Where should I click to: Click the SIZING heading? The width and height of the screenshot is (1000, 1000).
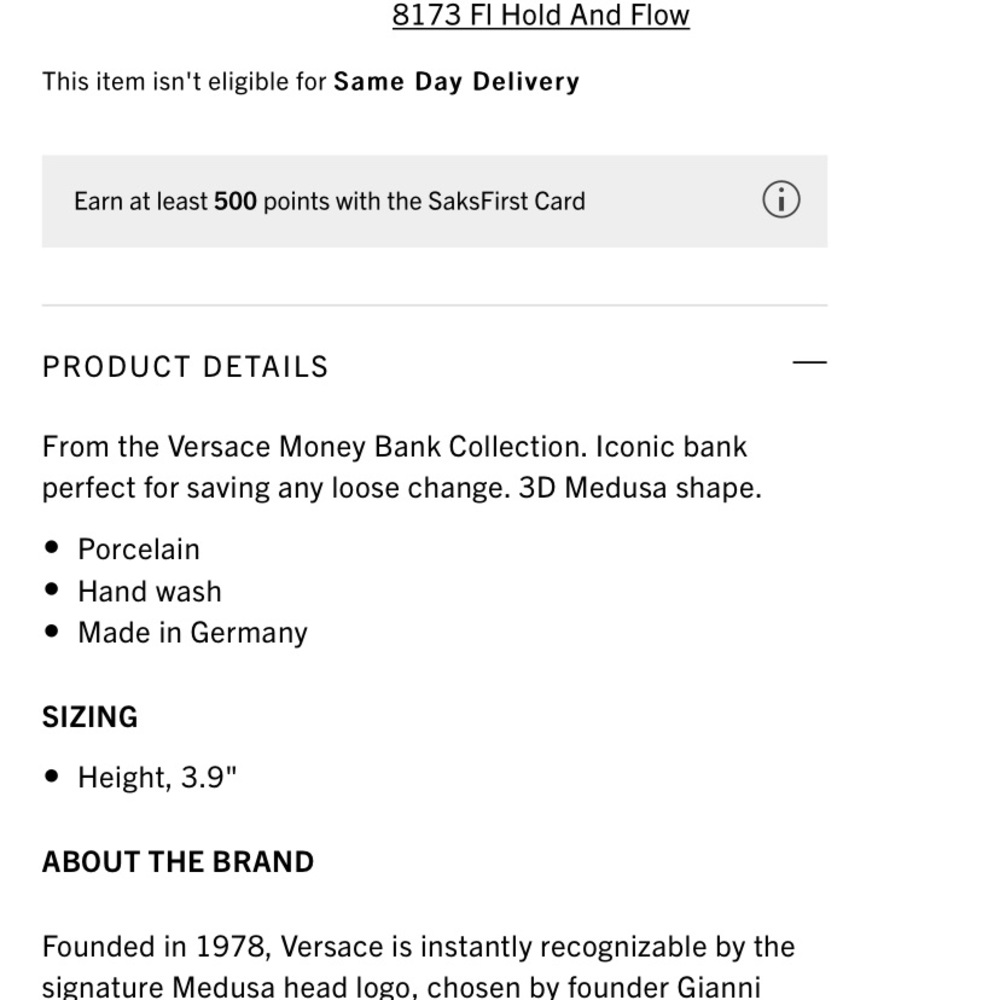pos(90,717)
